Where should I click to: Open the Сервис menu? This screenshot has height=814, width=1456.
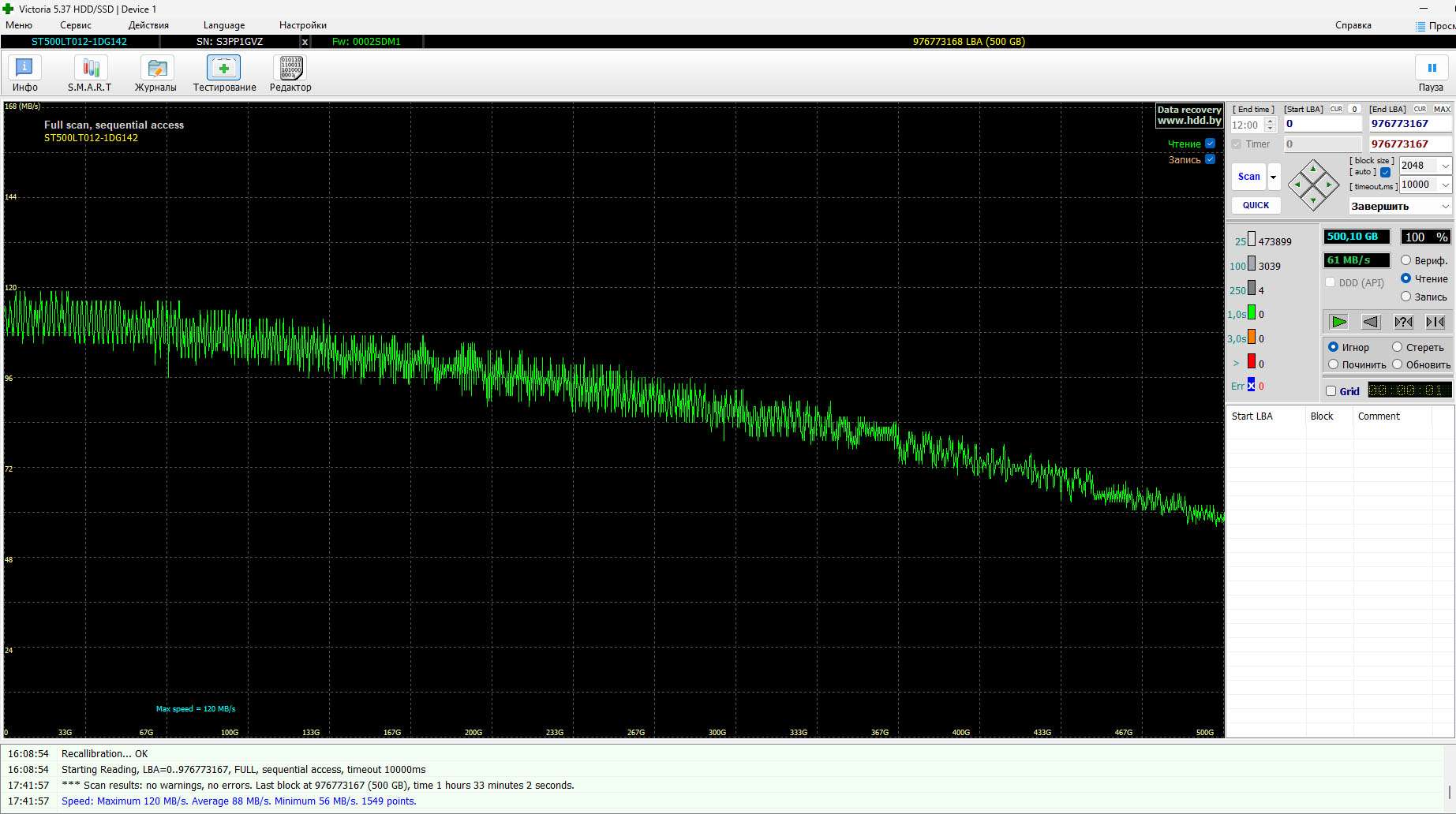(x=76, y=25)
